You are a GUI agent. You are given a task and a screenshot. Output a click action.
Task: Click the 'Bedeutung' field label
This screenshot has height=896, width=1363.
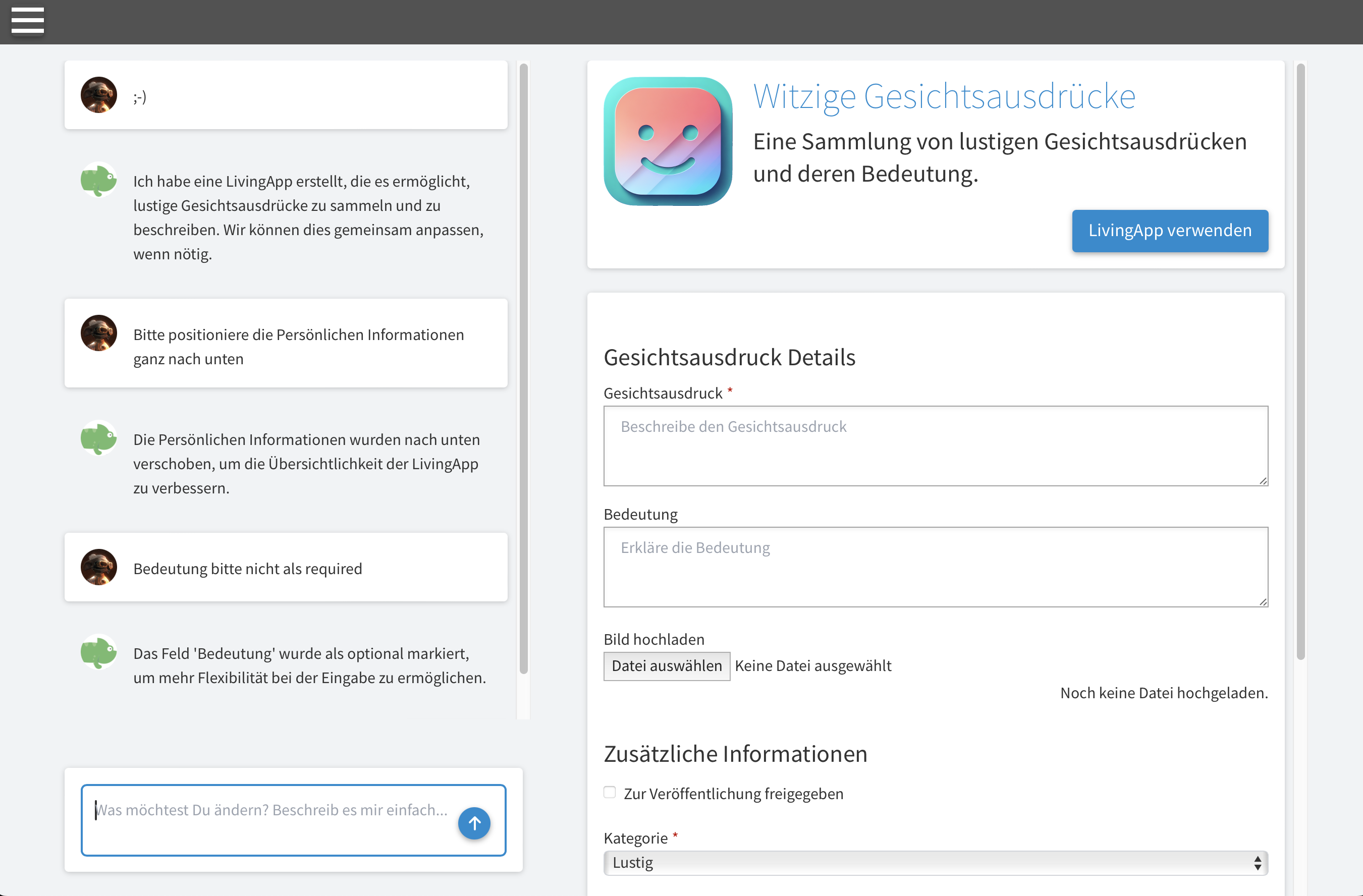coord(640,514)
